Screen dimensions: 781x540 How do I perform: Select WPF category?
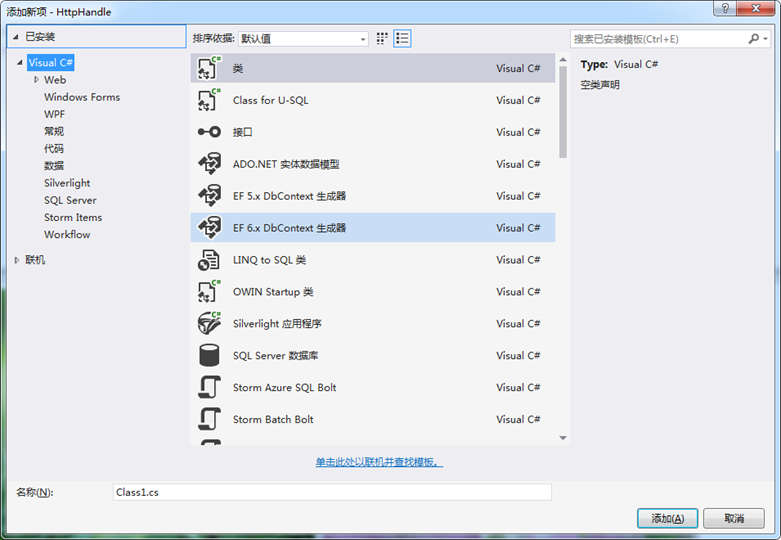pyautogui.click(x=54, y=114)
